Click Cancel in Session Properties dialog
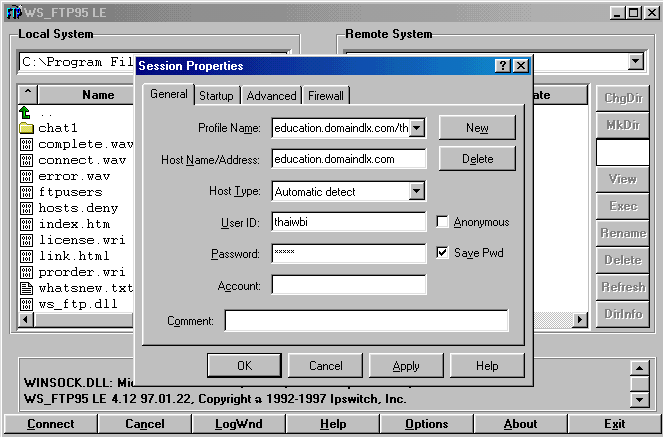 click(325, 366)
